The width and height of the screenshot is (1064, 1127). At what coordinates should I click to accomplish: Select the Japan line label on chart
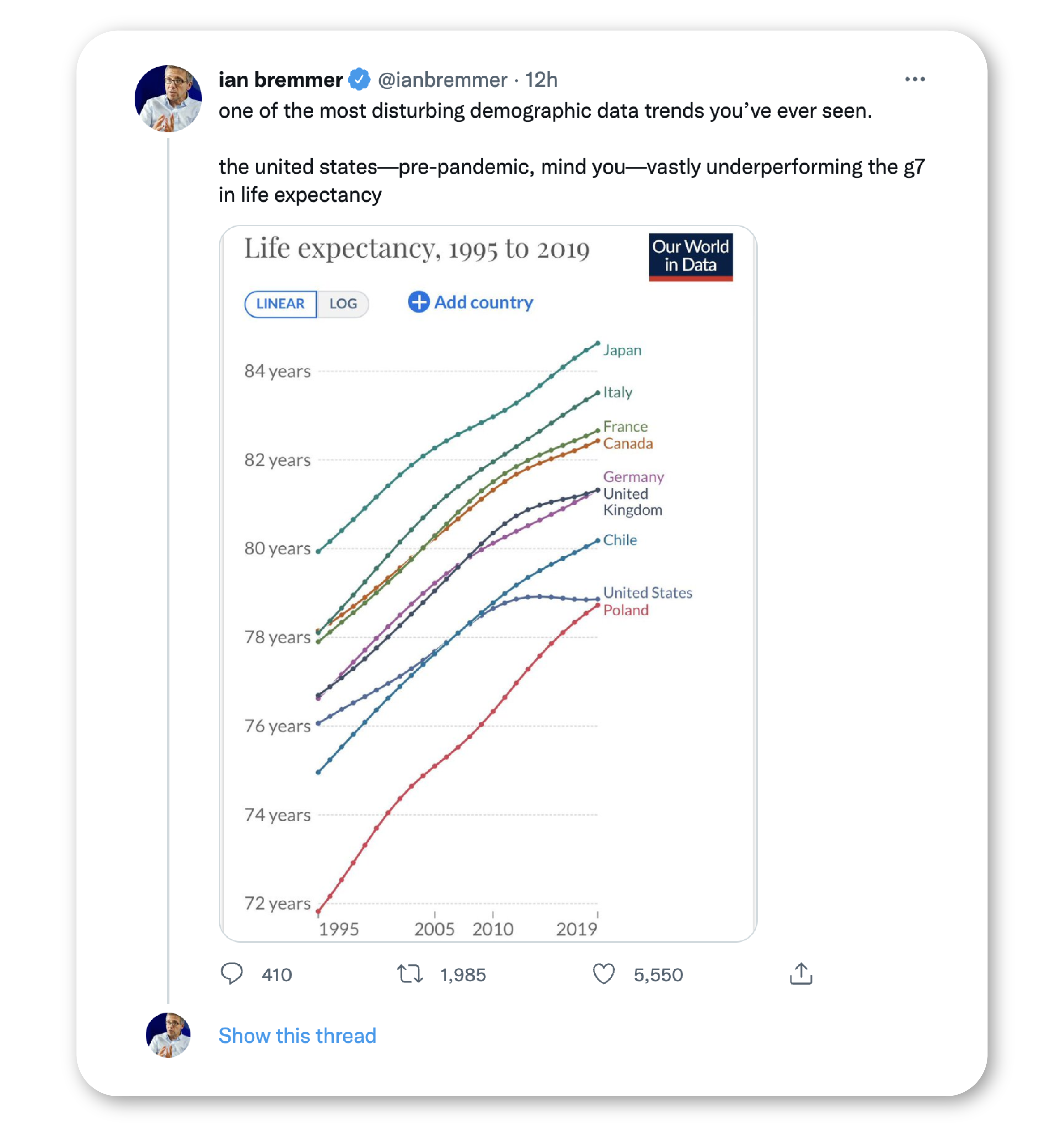[622, 350]
